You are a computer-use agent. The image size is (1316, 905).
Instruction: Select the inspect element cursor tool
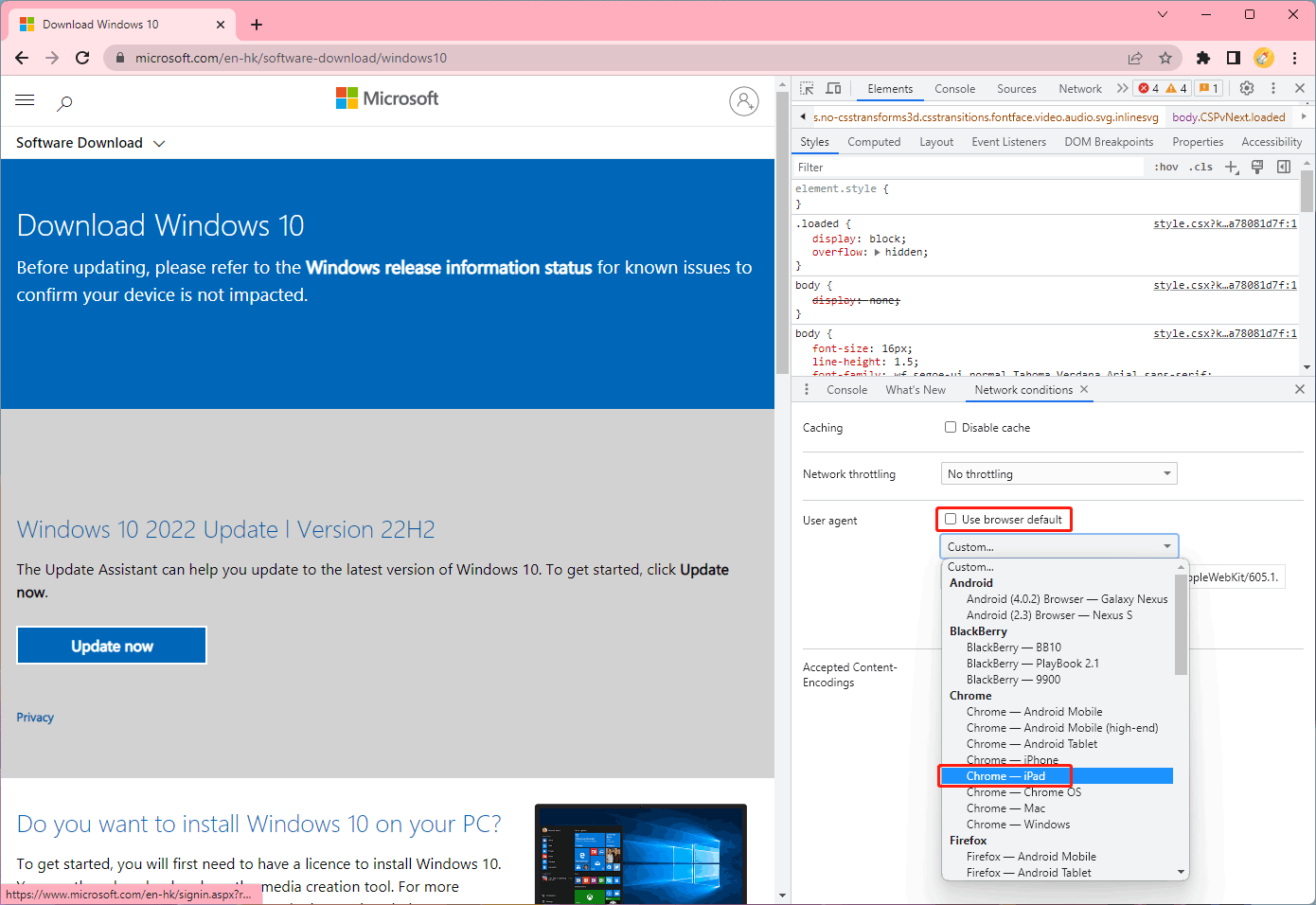point(806,88)
